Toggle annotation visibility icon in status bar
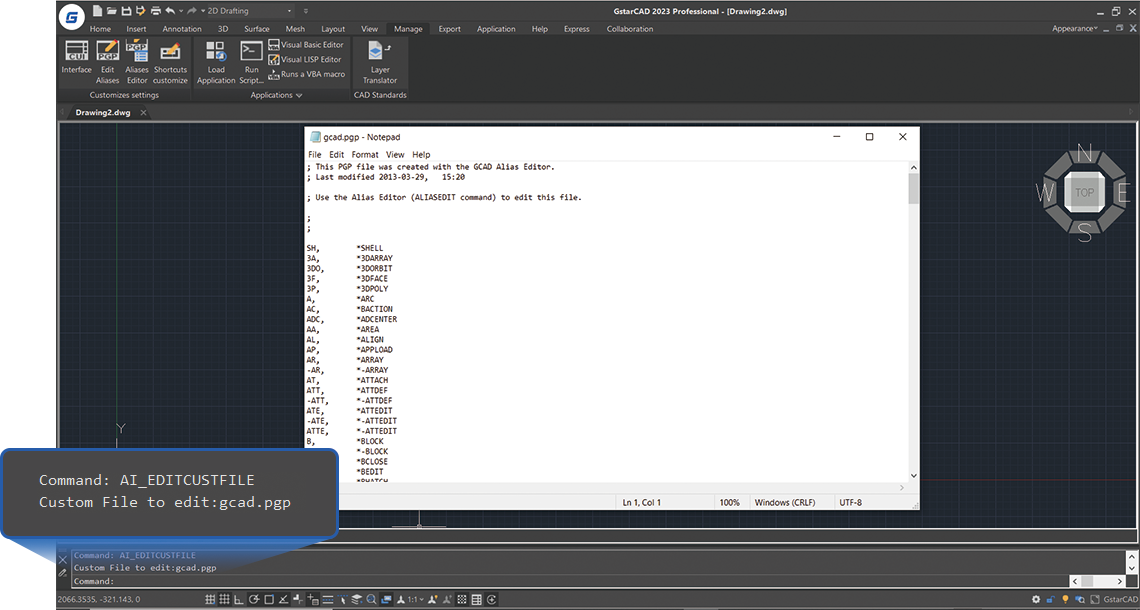The height and width of the screenshot is (610, 1140). 432,600
